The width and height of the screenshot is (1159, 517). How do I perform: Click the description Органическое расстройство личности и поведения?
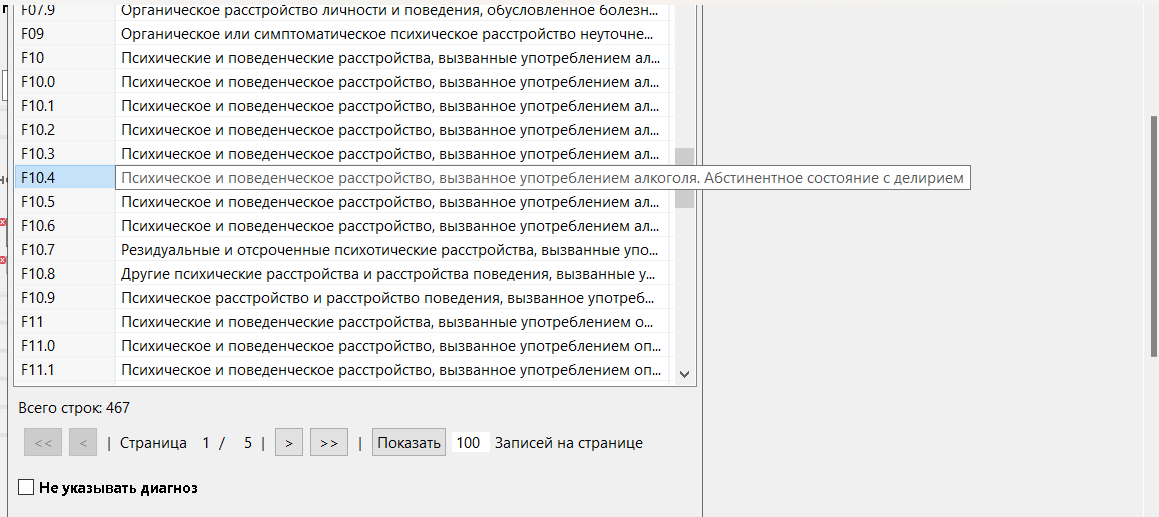[x=391, y=10]
